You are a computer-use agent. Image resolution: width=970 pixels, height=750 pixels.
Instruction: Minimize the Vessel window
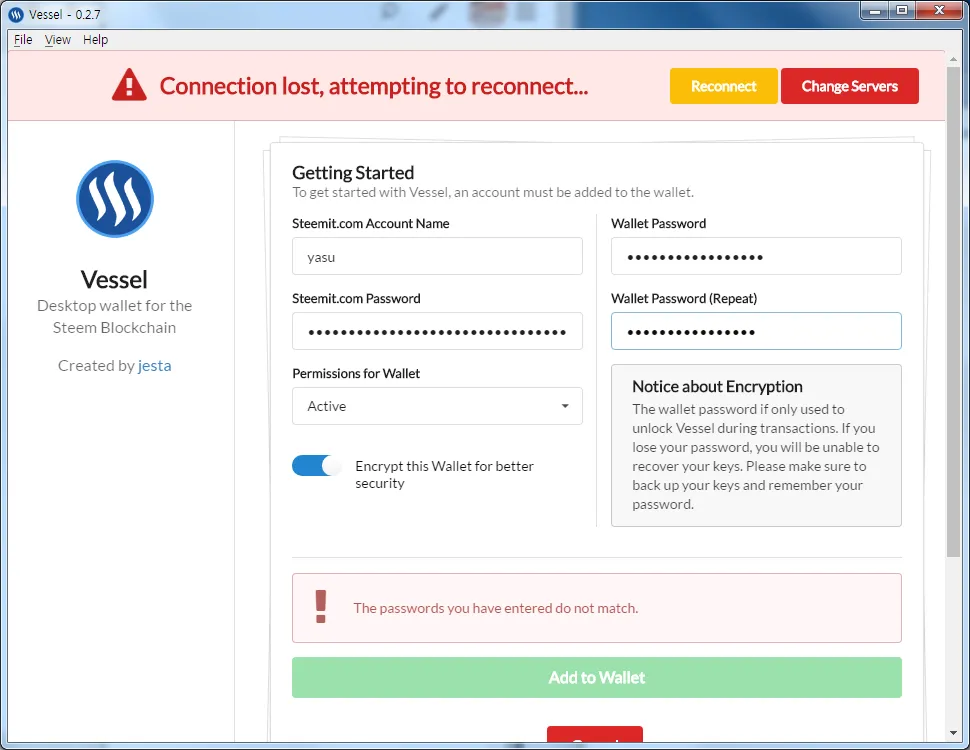tap(875, 11)
